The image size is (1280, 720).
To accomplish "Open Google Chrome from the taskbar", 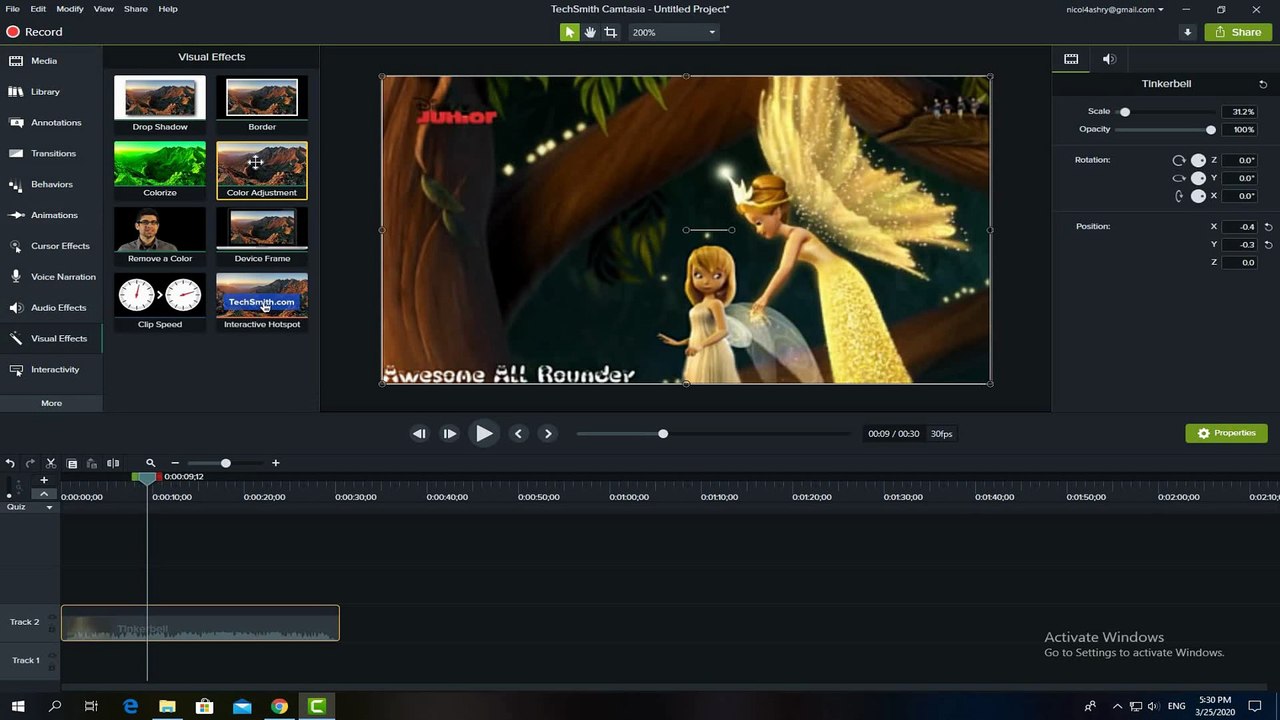I will [279, 707].
